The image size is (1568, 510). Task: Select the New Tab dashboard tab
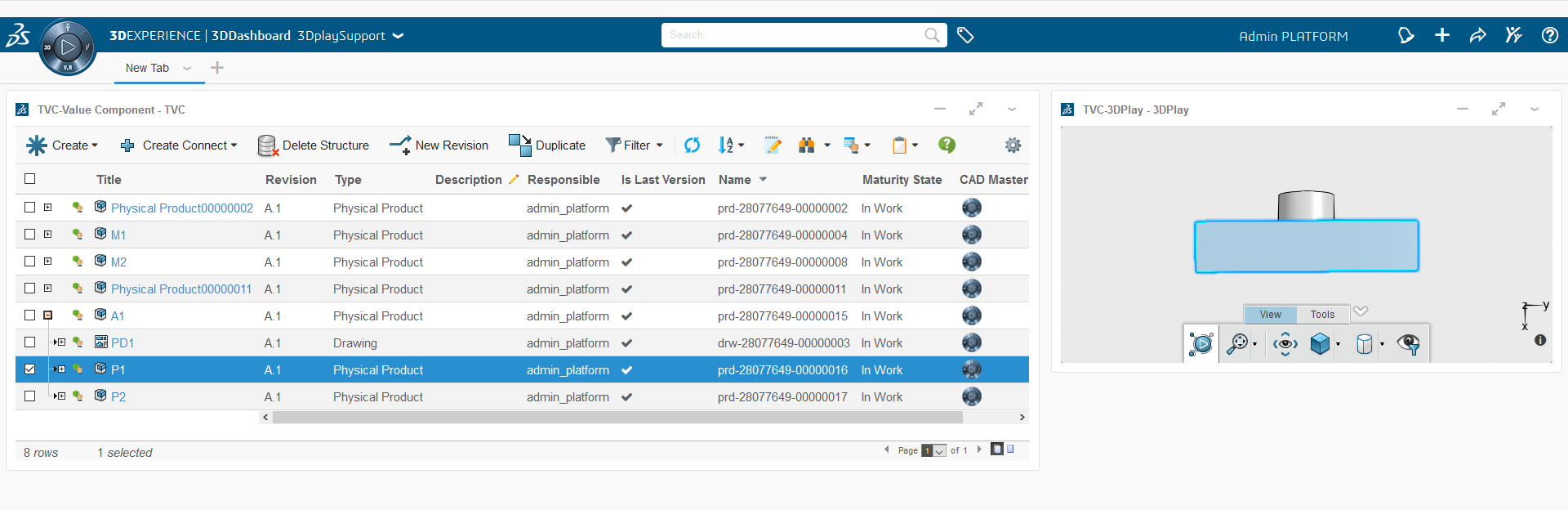147,68
